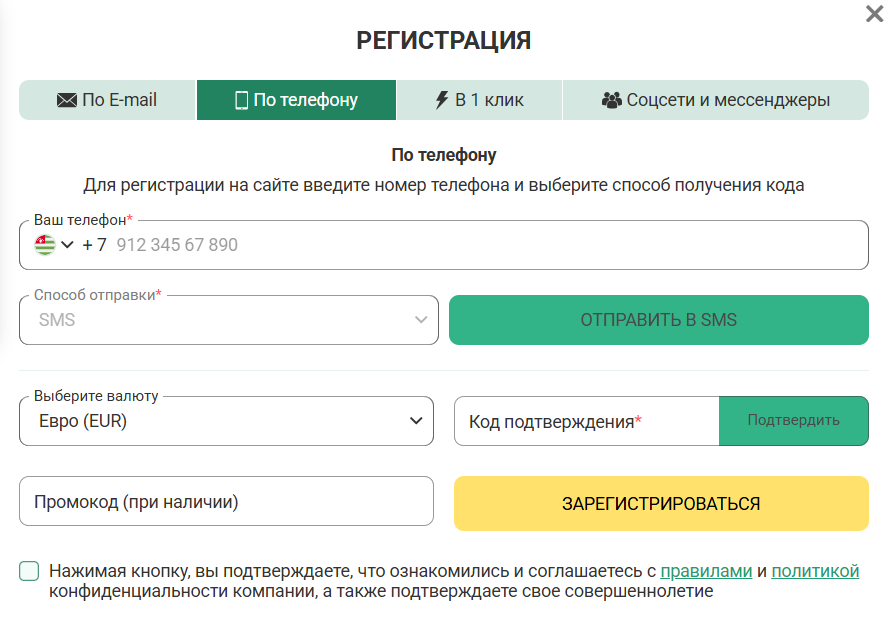Click the Подтвердить confirm code button
890x639 pixels.
tap(794, 421)
